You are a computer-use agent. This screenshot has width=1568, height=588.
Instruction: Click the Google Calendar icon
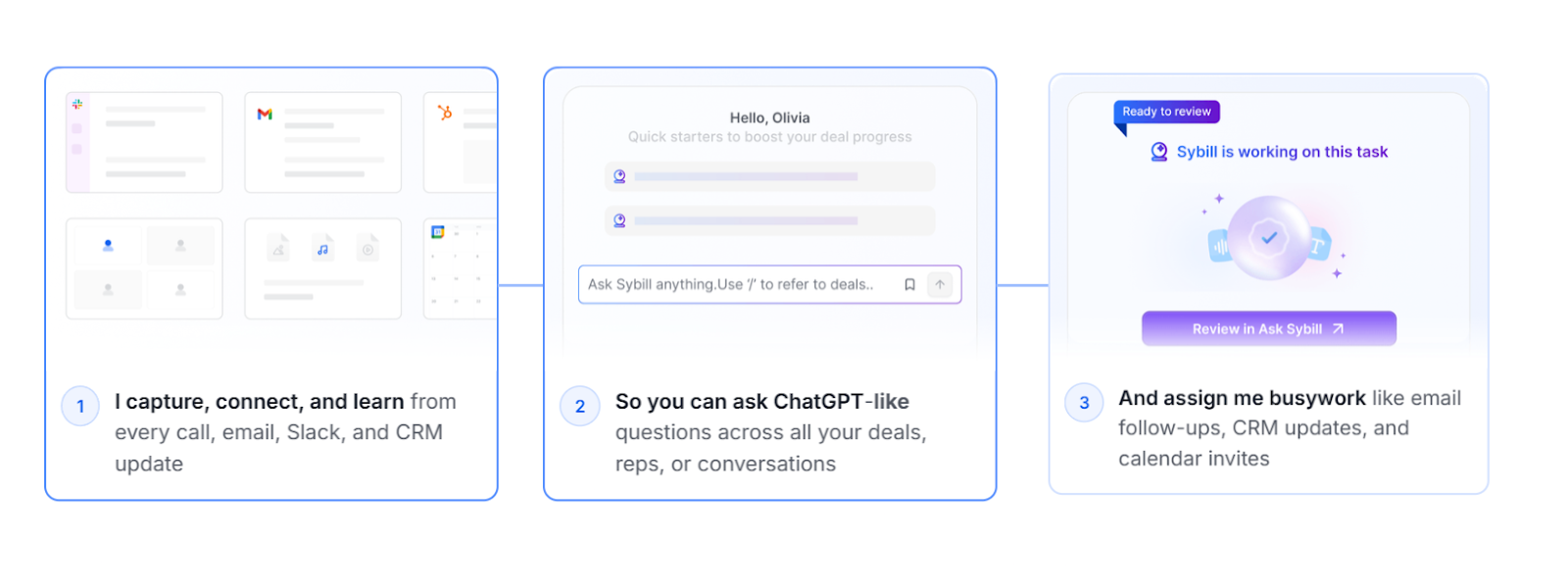(x=438, y=232)
